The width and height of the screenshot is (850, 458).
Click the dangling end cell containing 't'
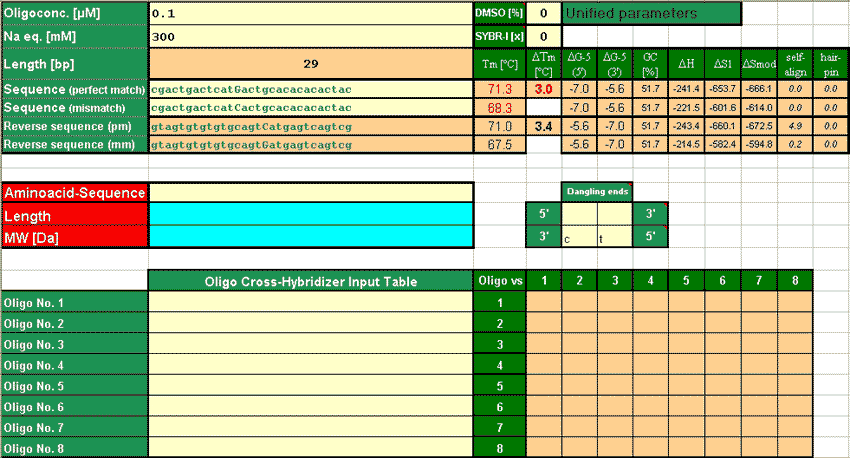tap(614, 237)
